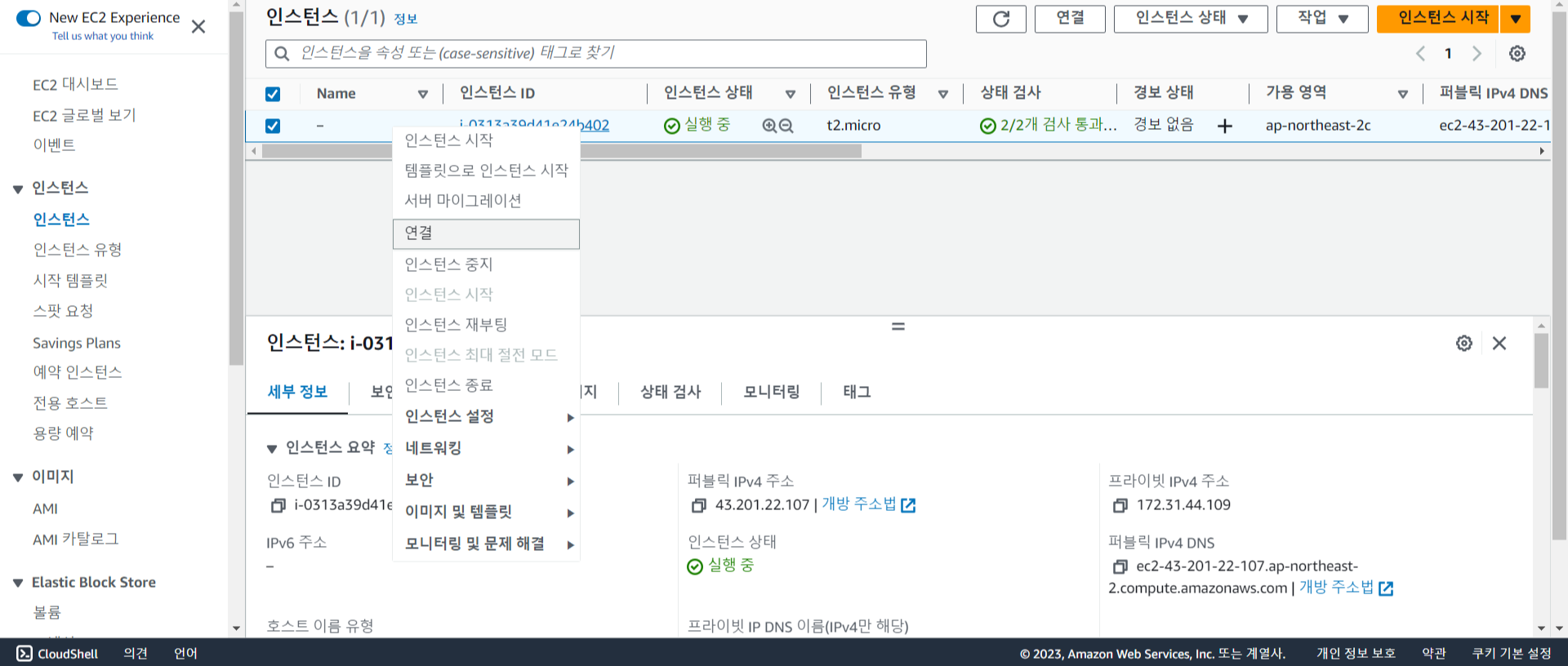Go to the previous page arrow
Viewport: 1568px width, 666px height.
(1420, 54)
